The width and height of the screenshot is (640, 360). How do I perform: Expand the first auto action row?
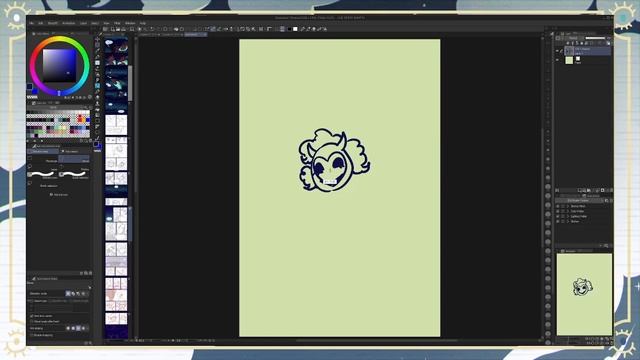[x=568, y=206]
